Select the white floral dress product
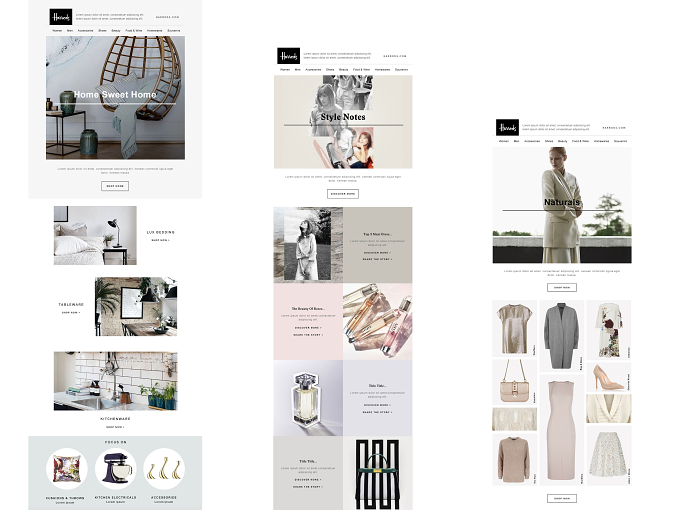 pyautogui.click(x=609, y=330)
